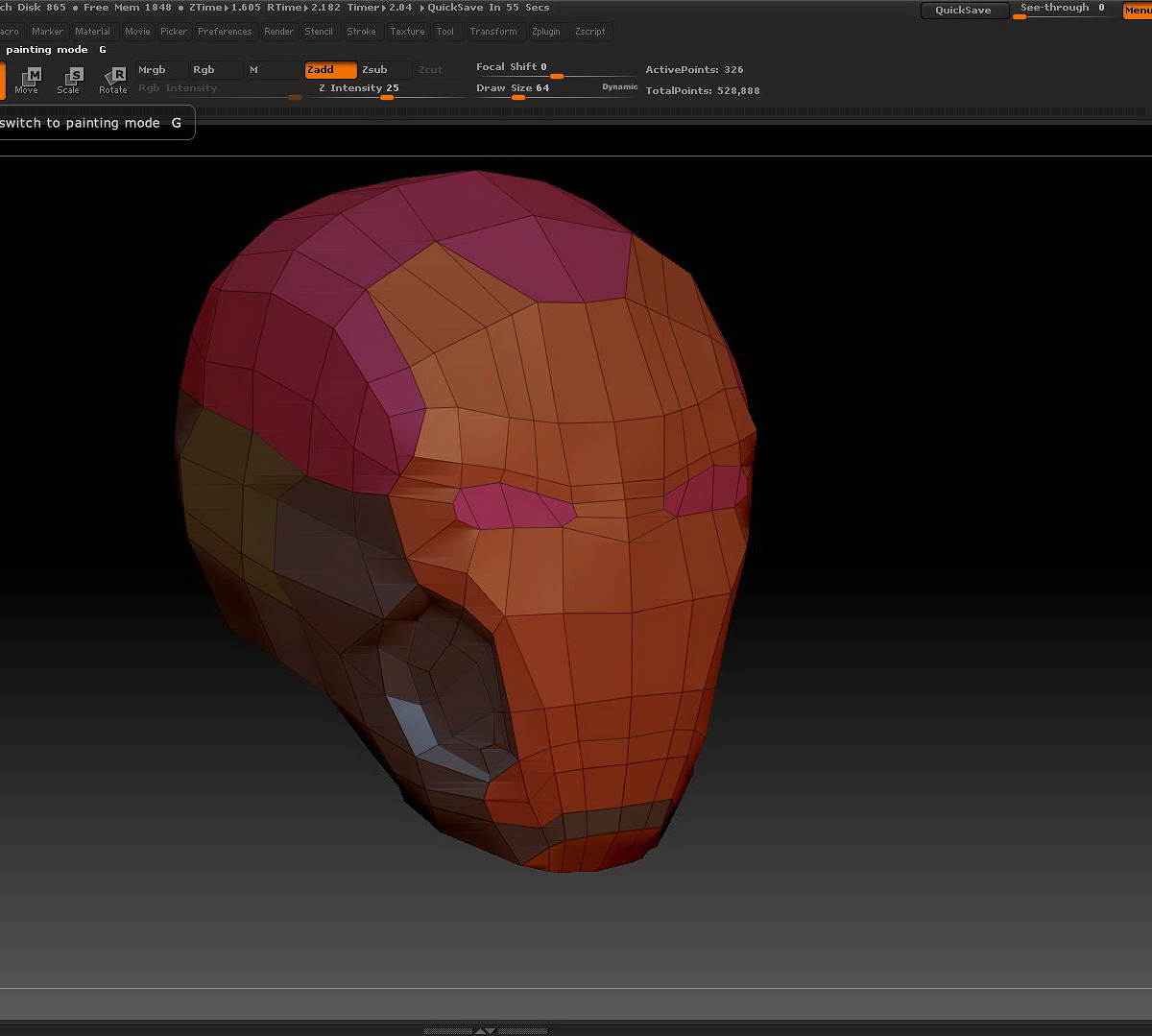Screen dimensions: 1152x1036
Task: Open the Preferences menu
Action: (x=225, y=32)
